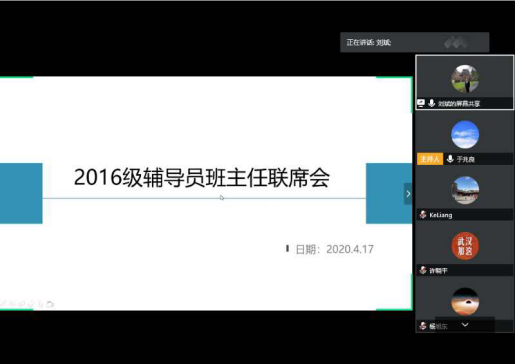Viewport: 516px width, 364px height.
Task: Select the red 武汉加油 avatar thumbnail
Action: point(465,246)
